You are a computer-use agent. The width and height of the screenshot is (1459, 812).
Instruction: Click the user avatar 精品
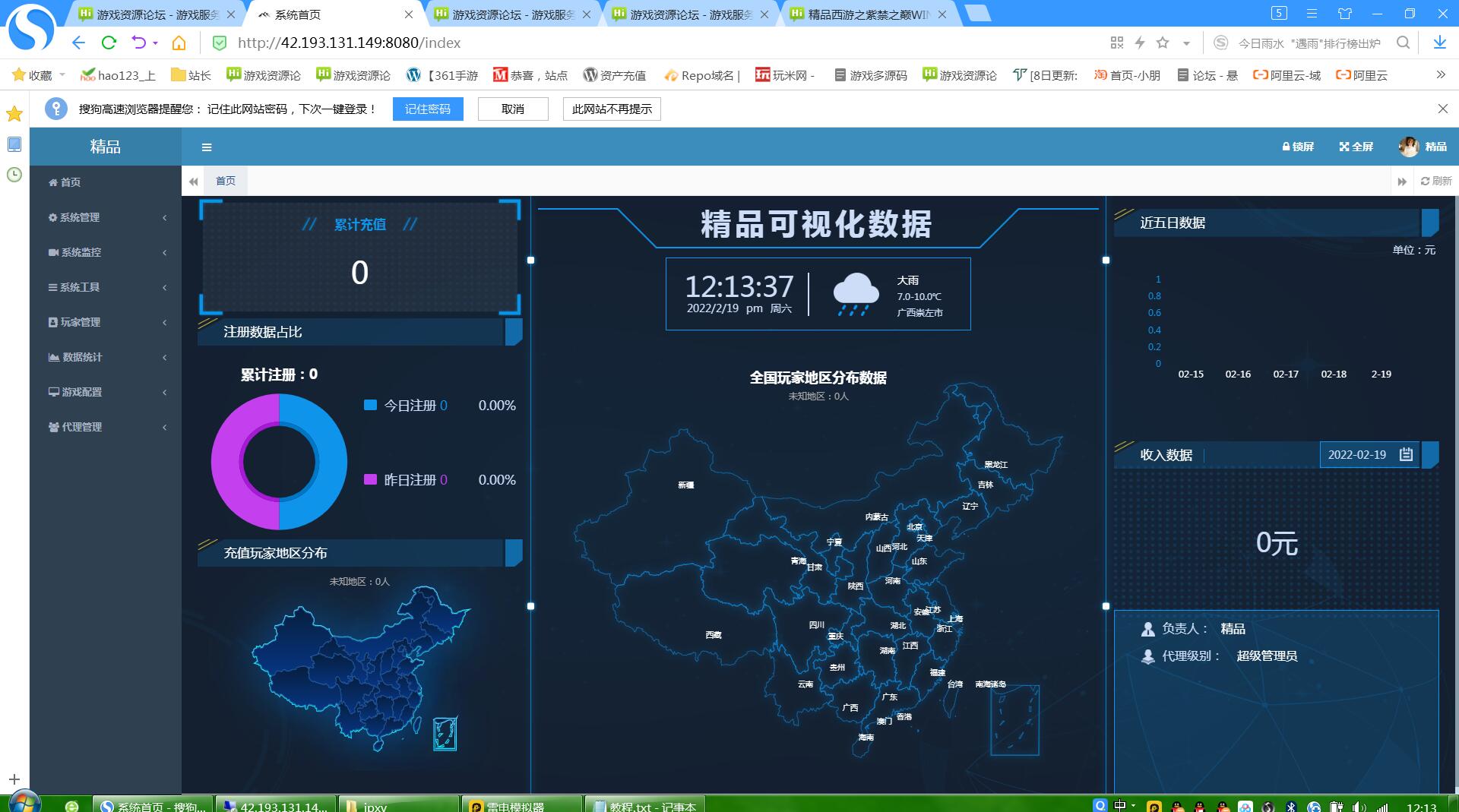1409,147
